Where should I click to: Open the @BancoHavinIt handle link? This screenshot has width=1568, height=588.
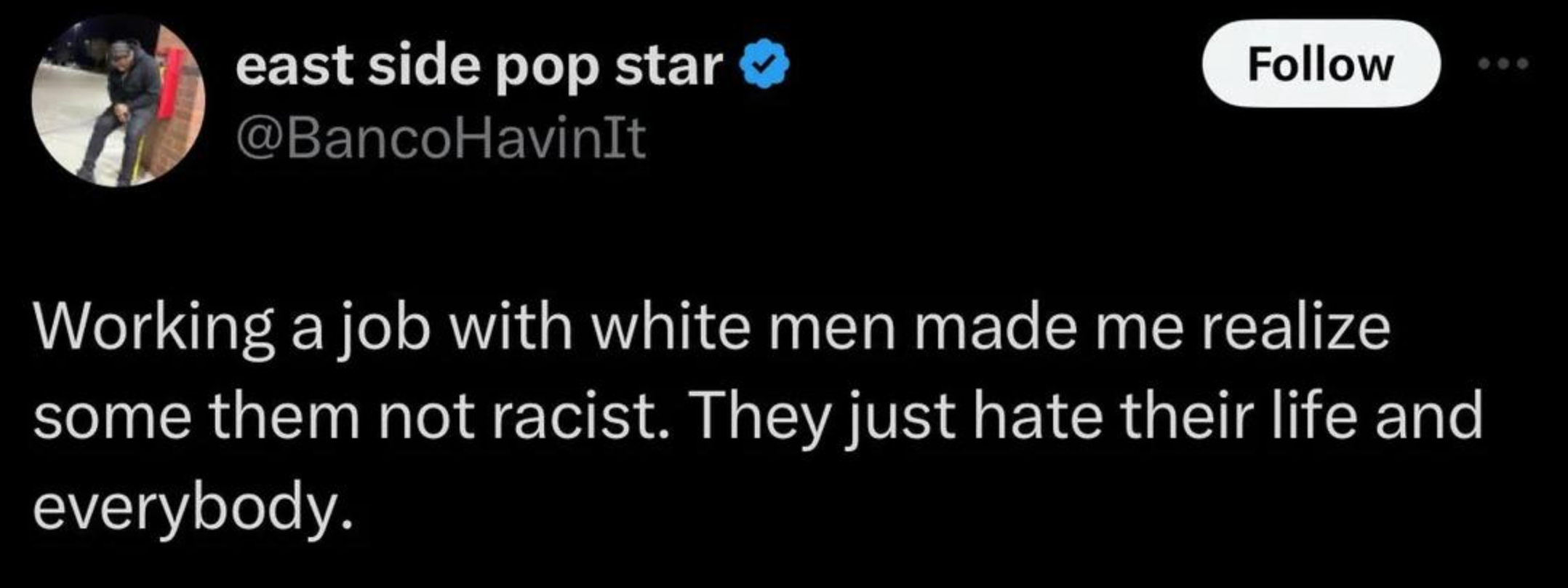[441, 139]
